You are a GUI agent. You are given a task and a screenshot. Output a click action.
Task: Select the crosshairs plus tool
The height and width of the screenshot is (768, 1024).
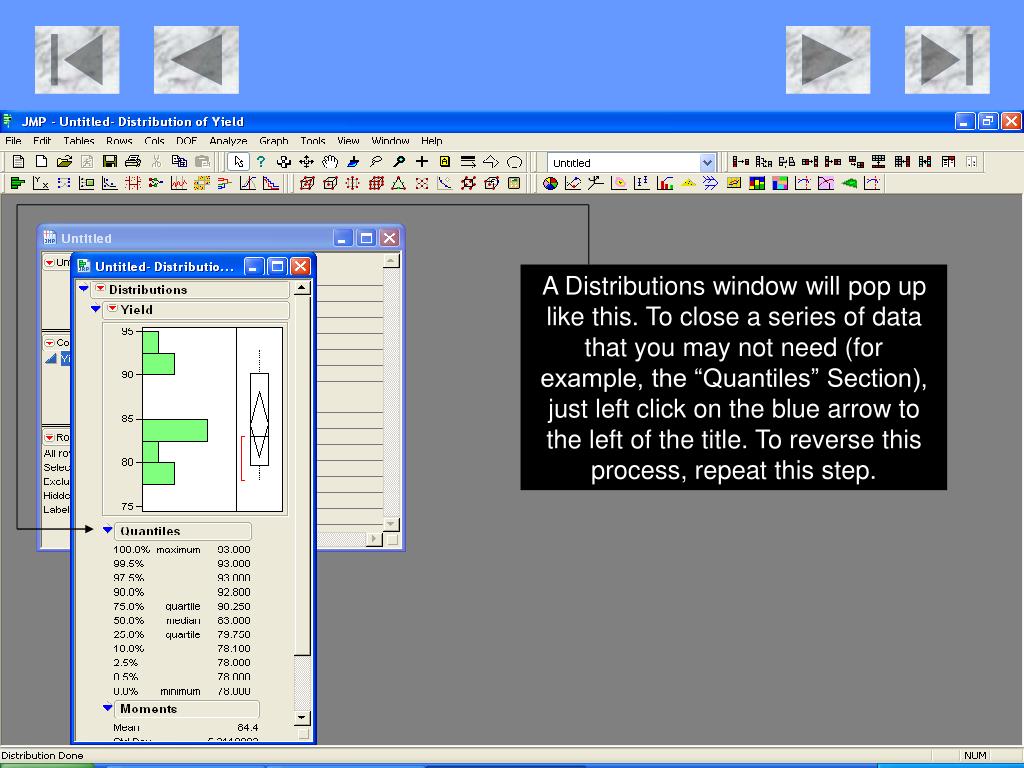(x=422, y=161)
